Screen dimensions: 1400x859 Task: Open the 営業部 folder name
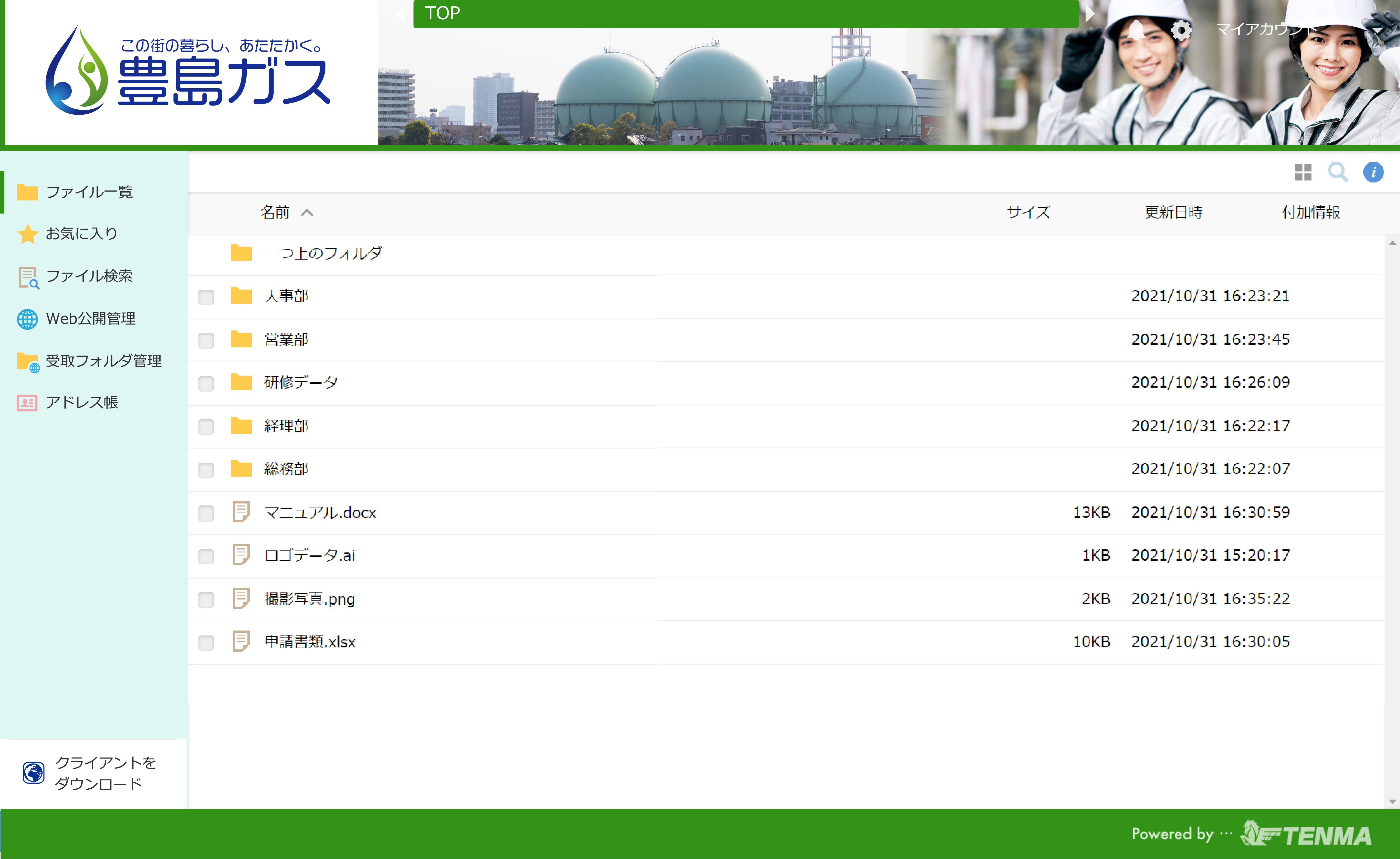coord(286,339)
